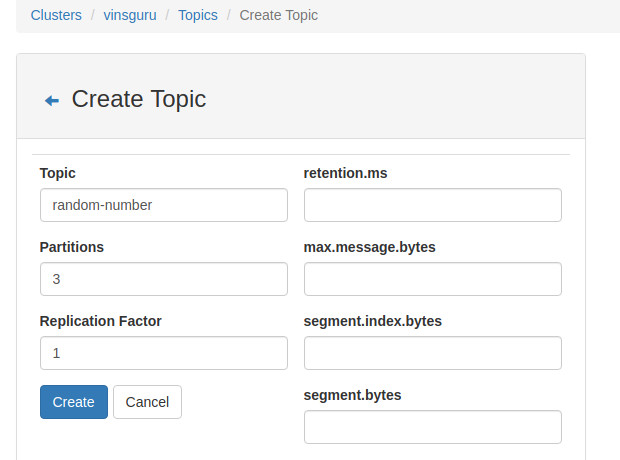This screenshot has width=620, height=460.
Task: Click the max.message.bytes label
Action: pyautogui.click(x=369, y=247)
